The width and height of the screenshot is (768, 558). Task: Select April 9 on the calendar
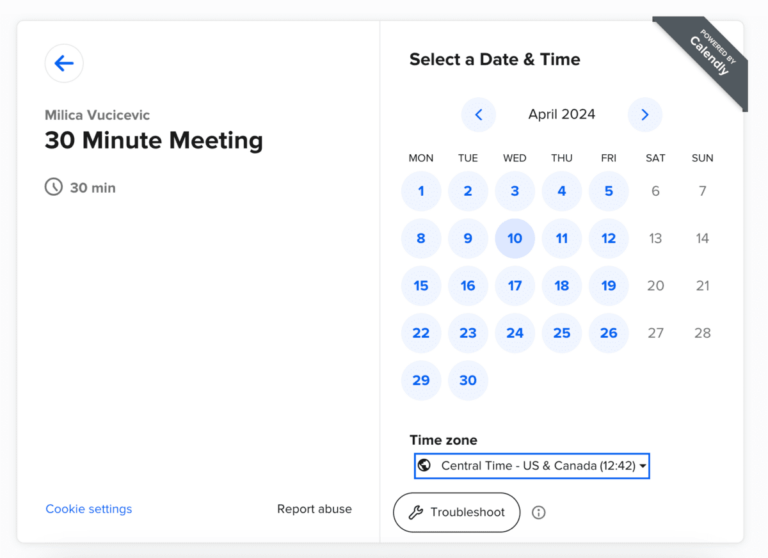(x=468, y=239)
